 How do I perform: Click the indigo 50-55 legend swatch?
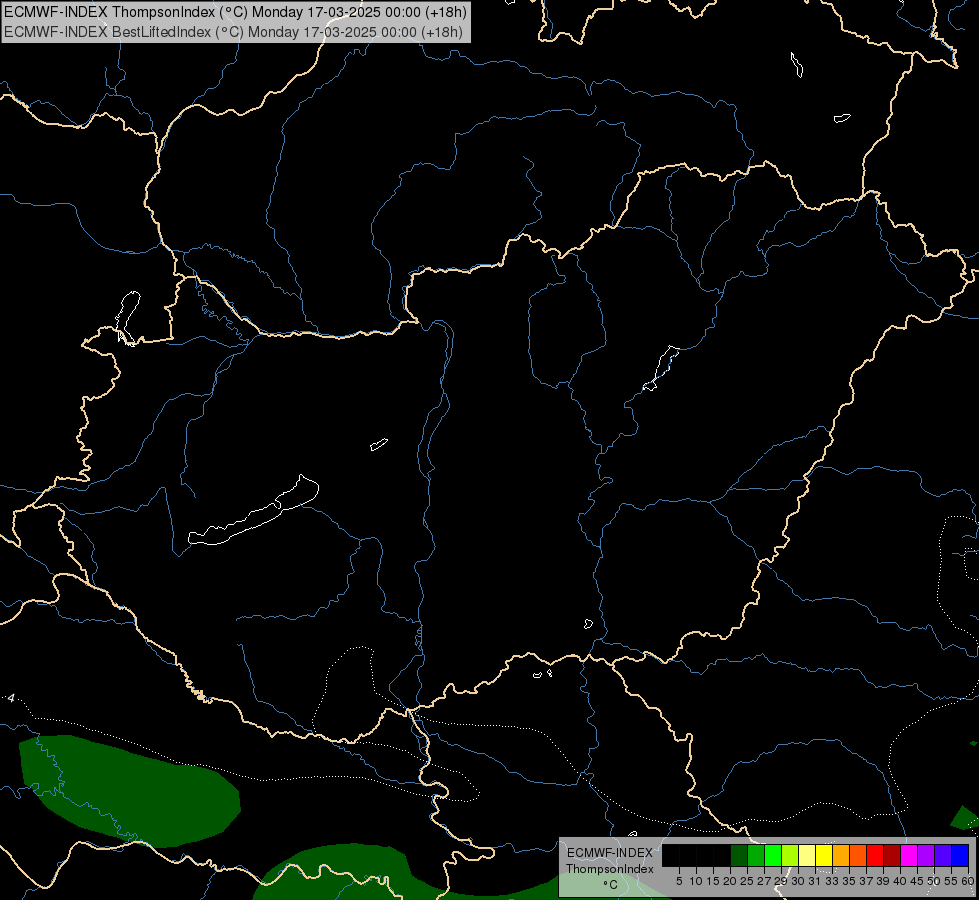(943, 855)
